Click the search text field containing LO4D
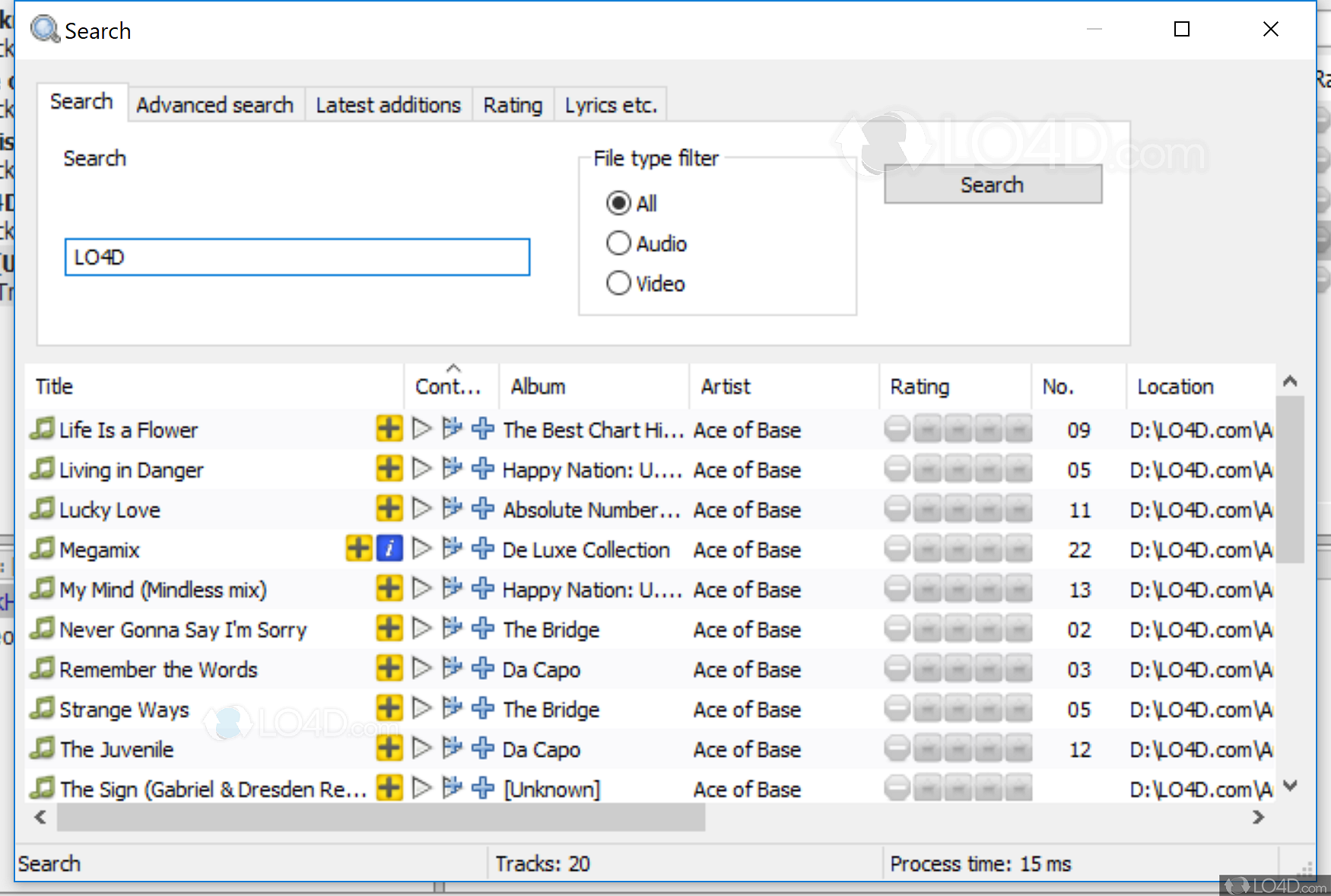Screen dimensions: 1331x896 [297, 257]
